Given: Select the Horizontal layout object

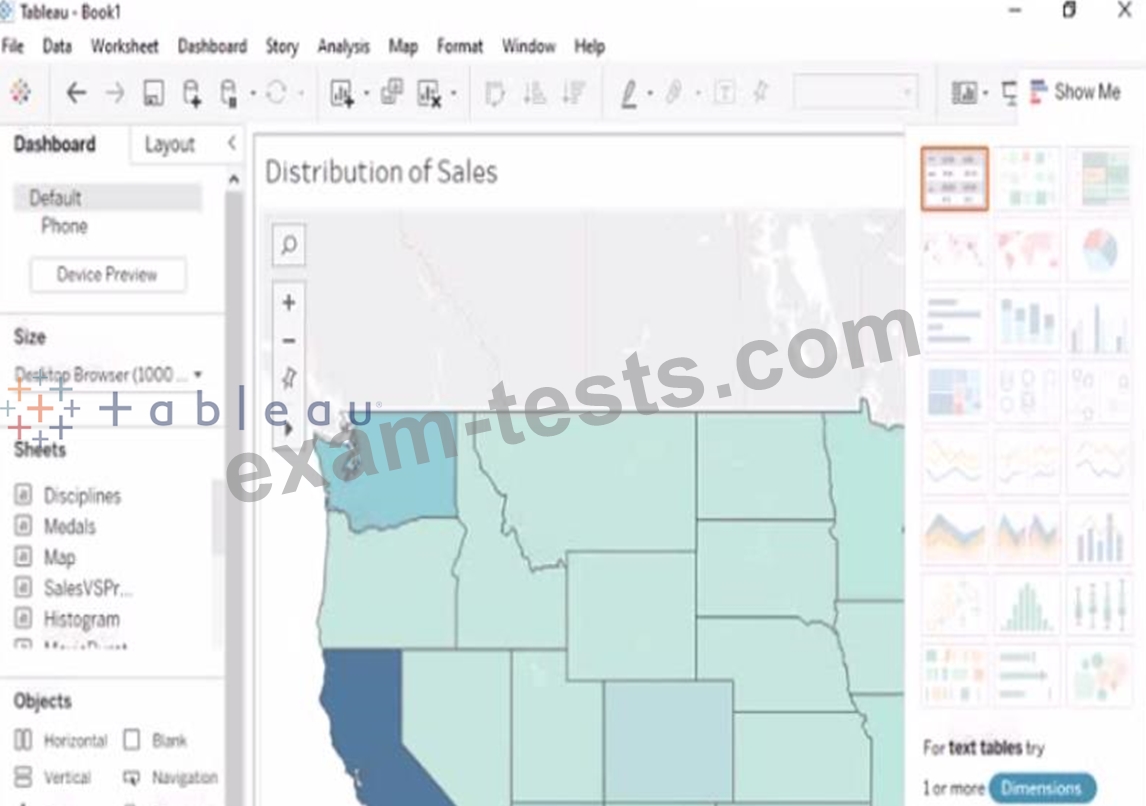Looking at the screenshot, I should 62,741.
